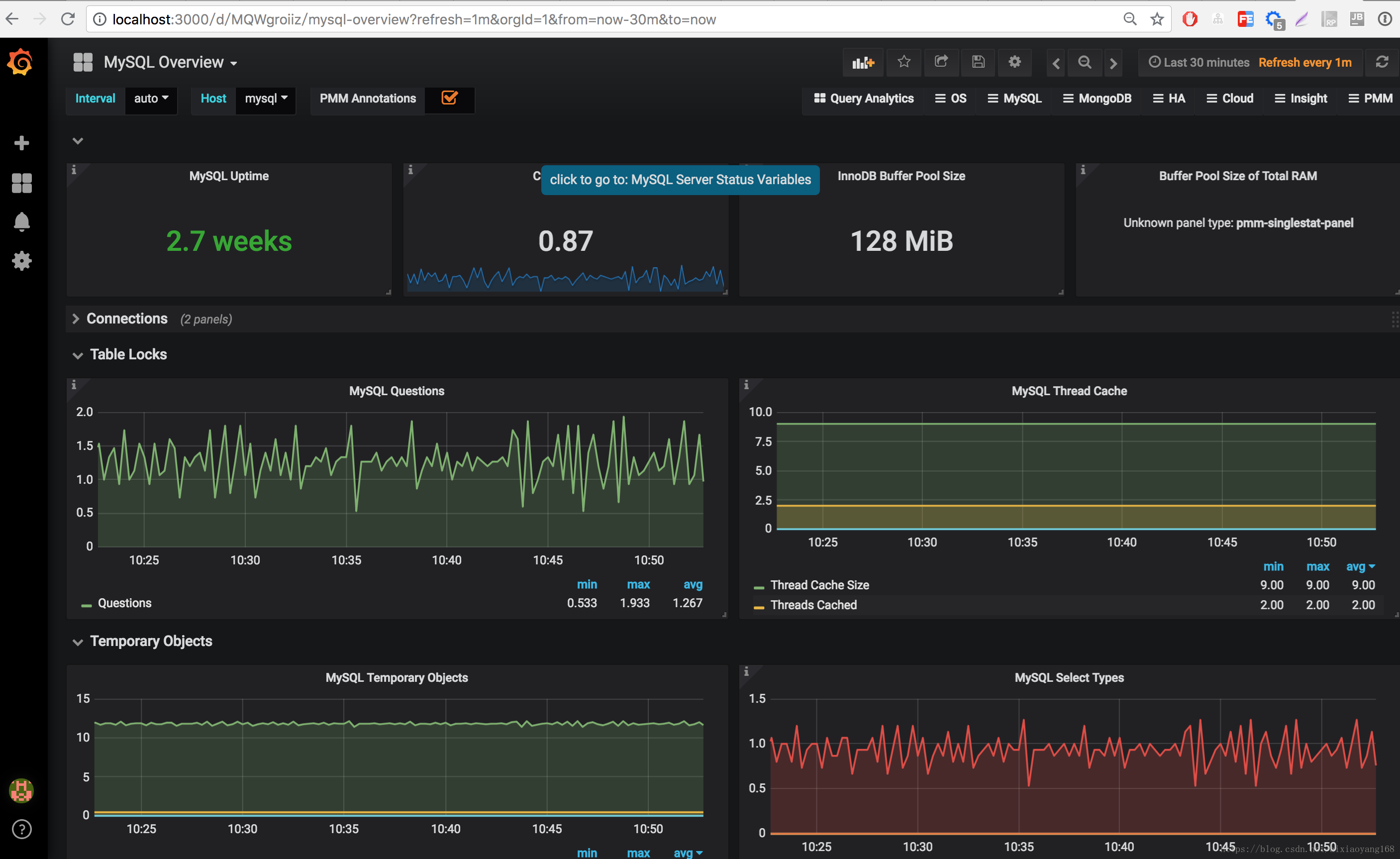The height and width of the screenshot is (859, 1400).
Task: Open the Configuration gear in sidebar
Action: point(21,261)
